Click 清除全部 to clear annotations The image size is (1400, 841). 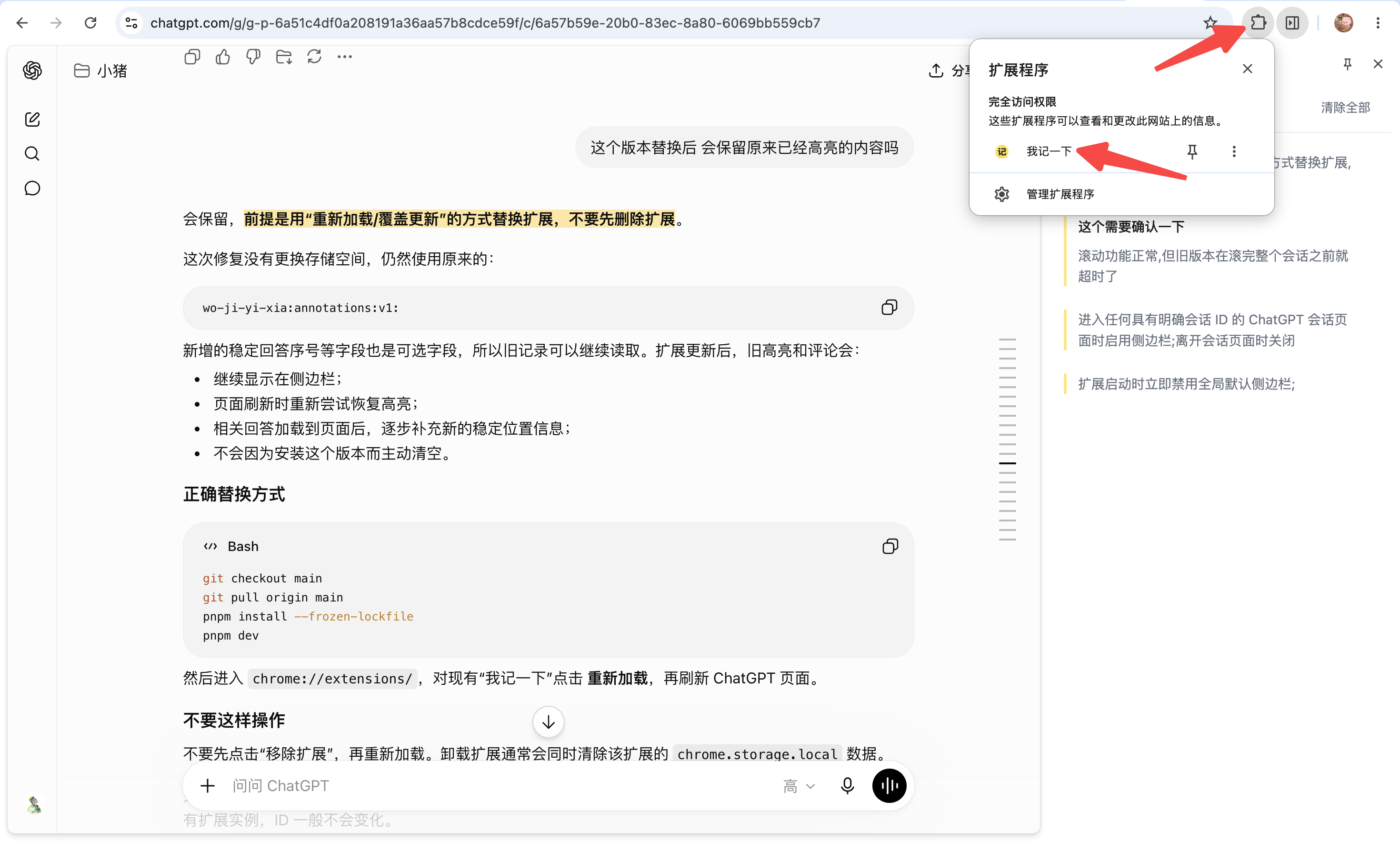coord(1346,108)
